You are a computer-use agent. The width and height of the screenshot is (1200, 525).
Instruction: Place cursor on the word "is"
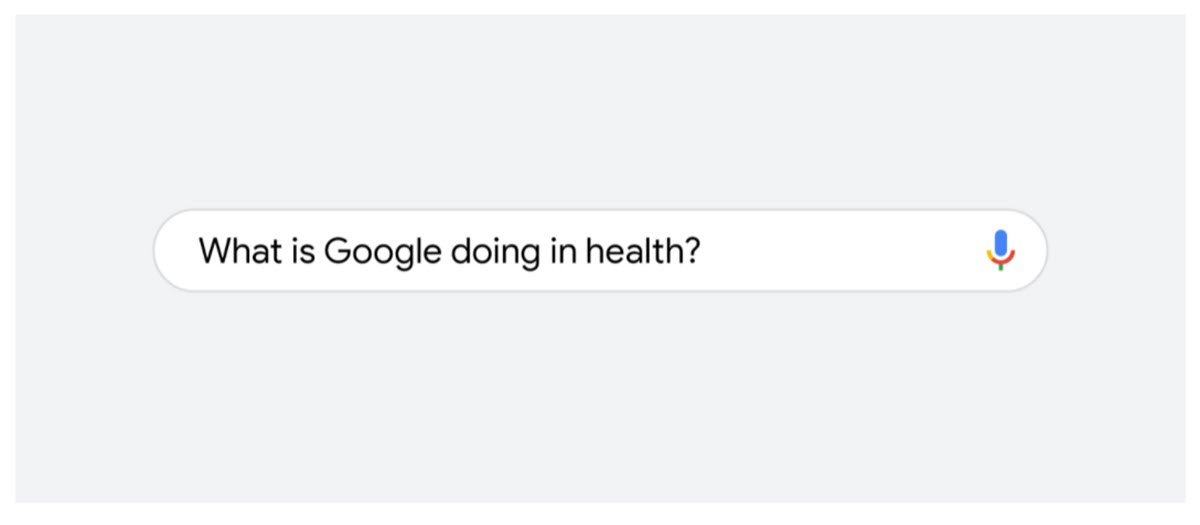pos(297,250)
